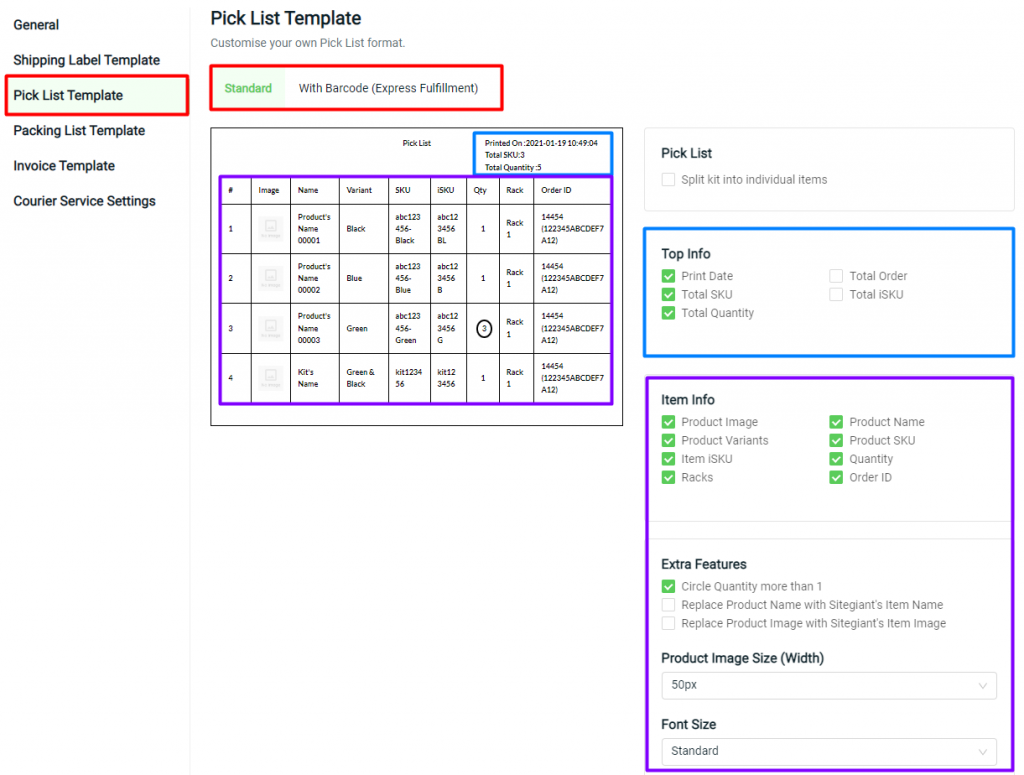The height and width of the screenshot is (775, 1024).
Task: Disable Total Quantity in Top Info
Action: point(667,312)
